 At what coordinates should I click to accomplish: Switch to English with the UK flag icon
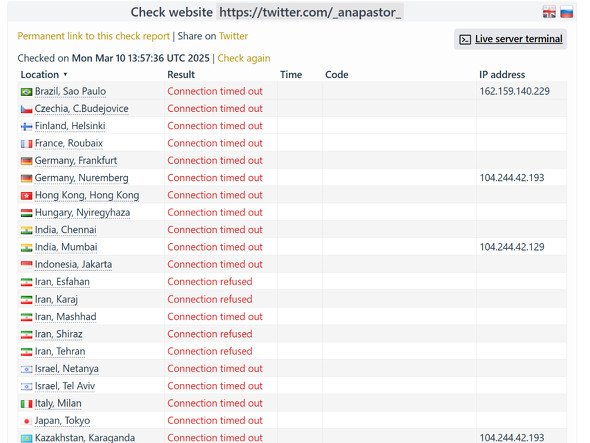tap(549, 12)
